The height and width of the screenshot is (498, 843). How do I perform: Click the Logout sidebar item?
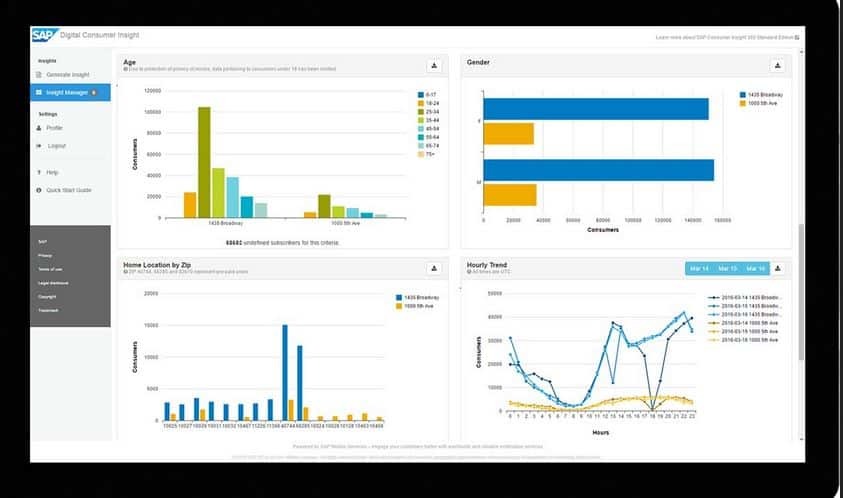pyautogui.click(x=56, y=146)
